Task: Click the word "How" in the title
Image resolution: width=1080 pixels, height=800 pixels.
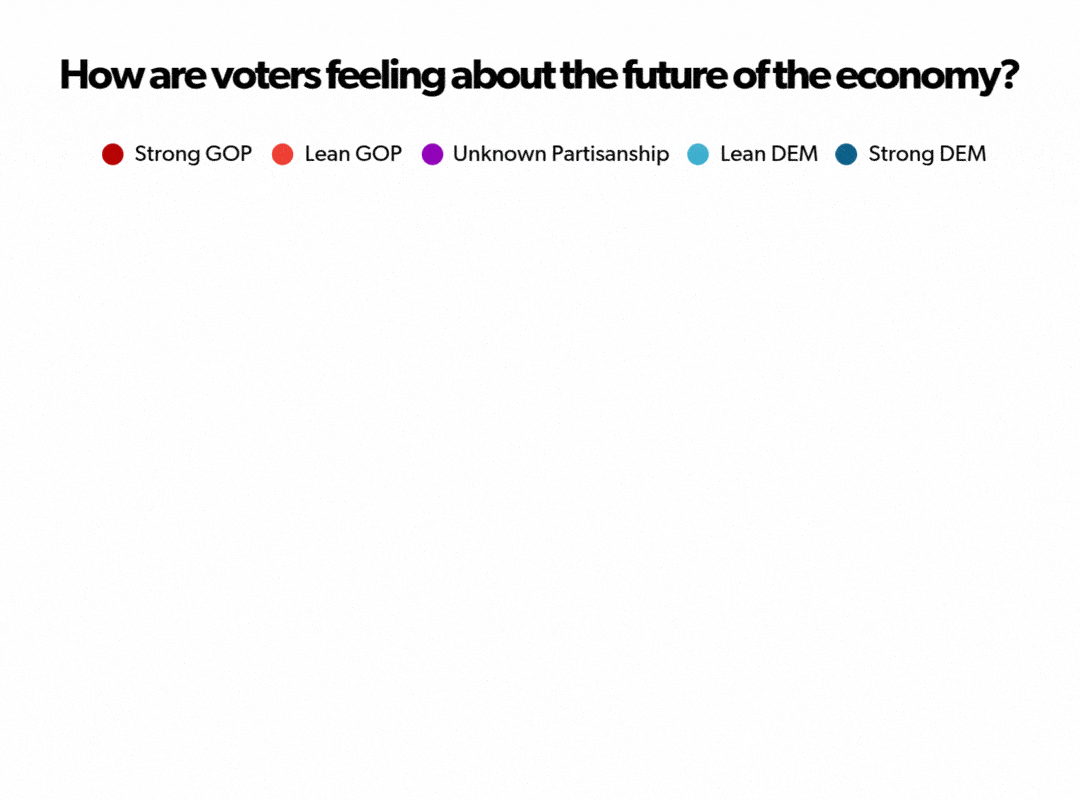Action: [x=102, y=75]
